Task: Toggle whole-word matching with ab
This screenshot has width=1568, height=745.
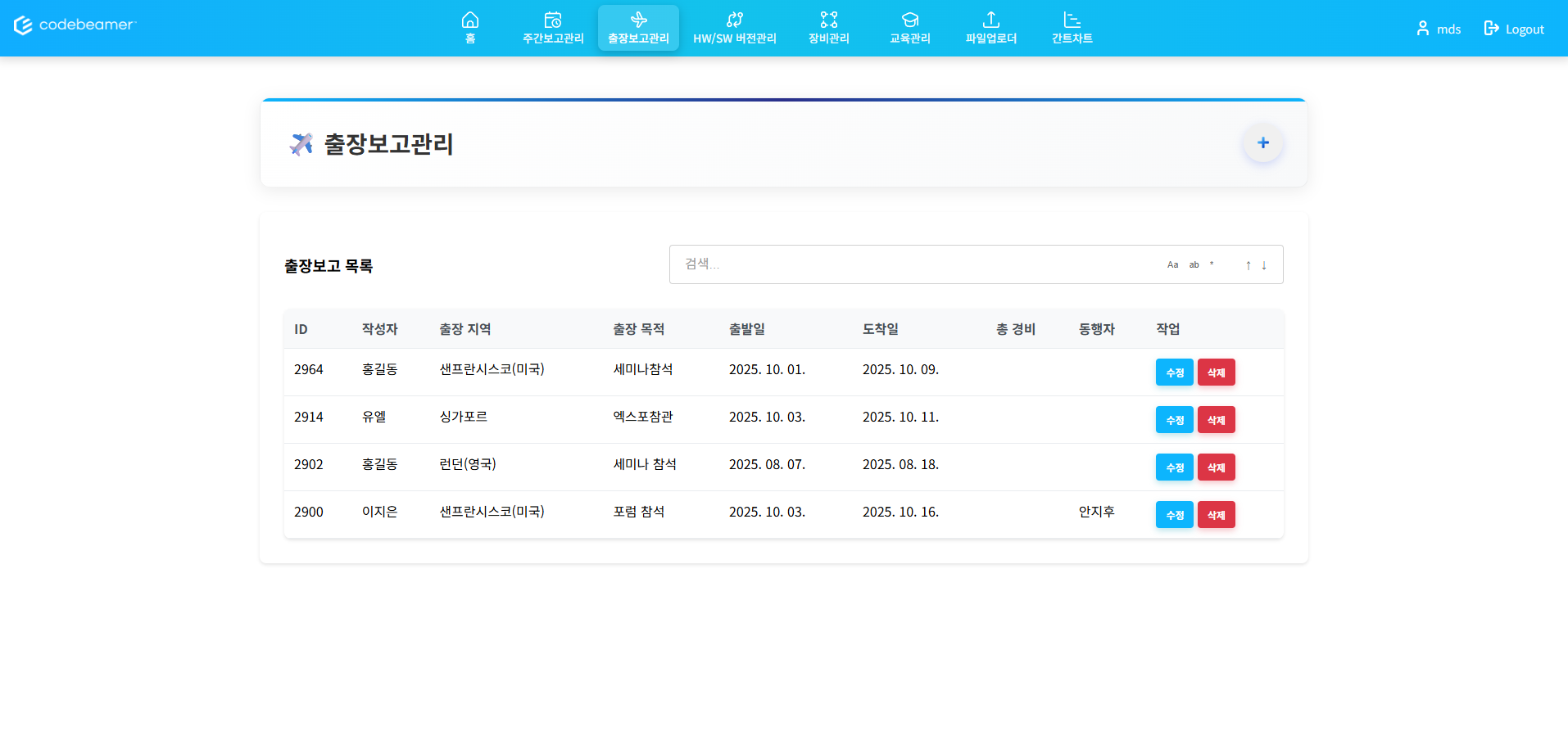Action: click(1193, 264)
